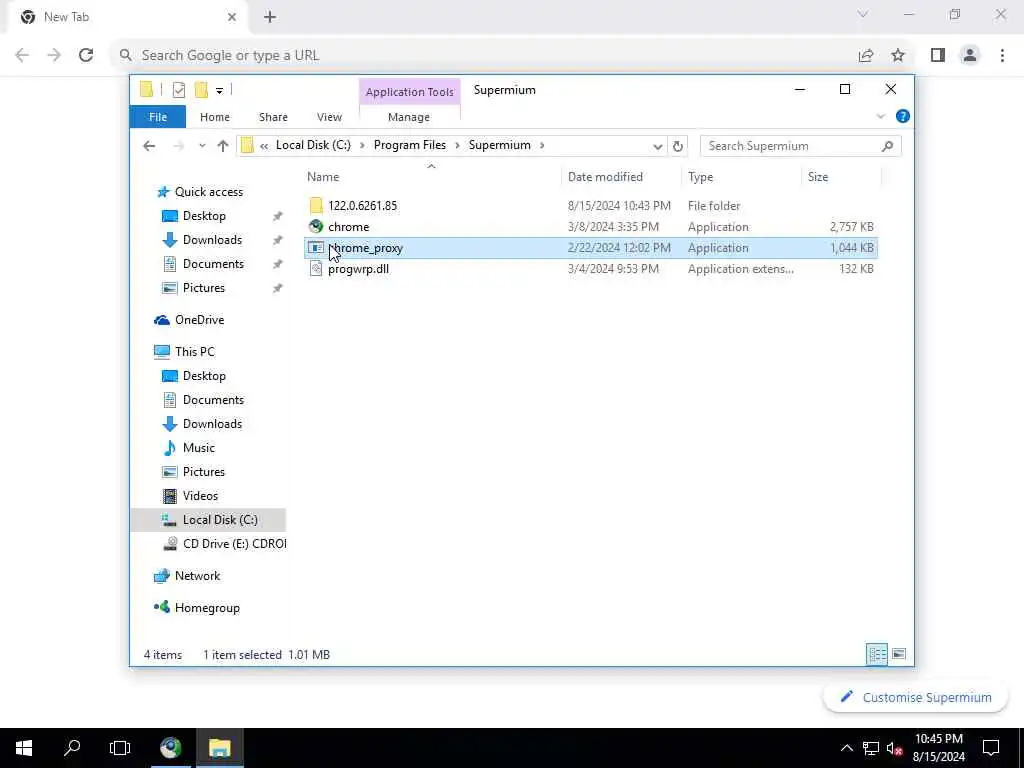1024x768 pixels.
Task: Open a new browser tab
Action: pyautogui.click(x=270, y=17)
